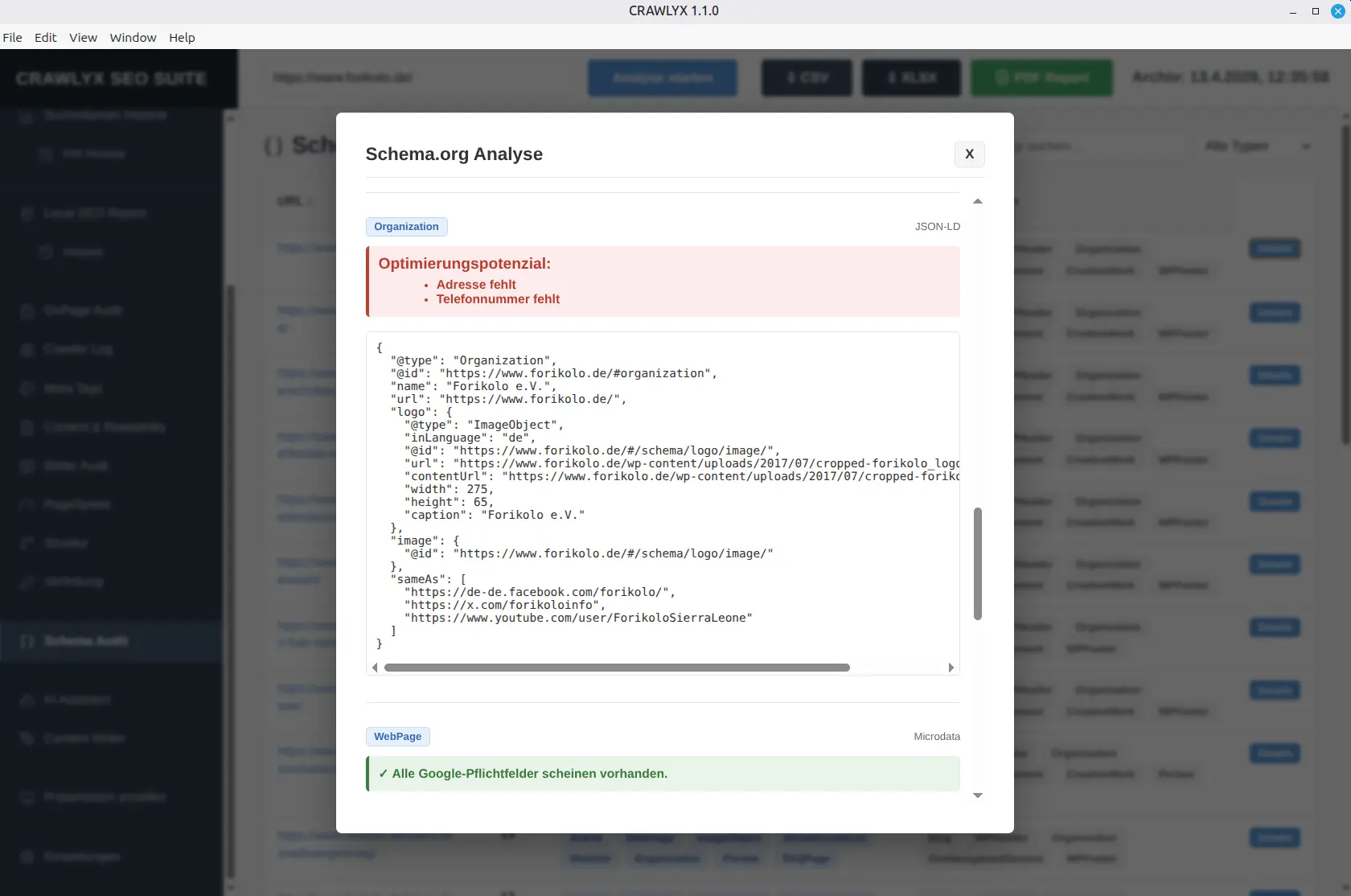Image resolution: width=1351 pixels, height=896 pixels.
Task: Click the '"@type": "ImageObject"' code line
Action: [x=483, y=425]
